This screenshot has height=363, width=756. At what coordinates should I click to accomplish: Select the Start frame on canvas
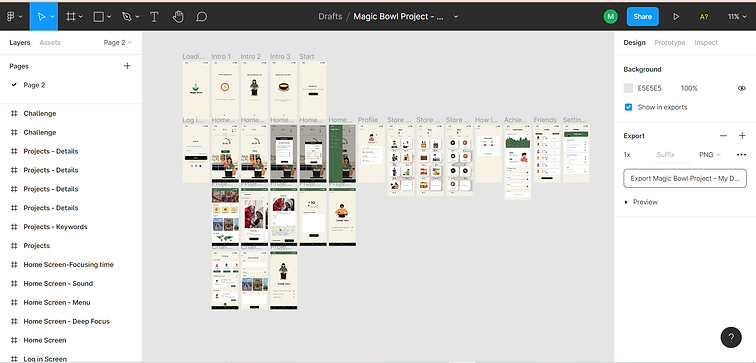313,90
